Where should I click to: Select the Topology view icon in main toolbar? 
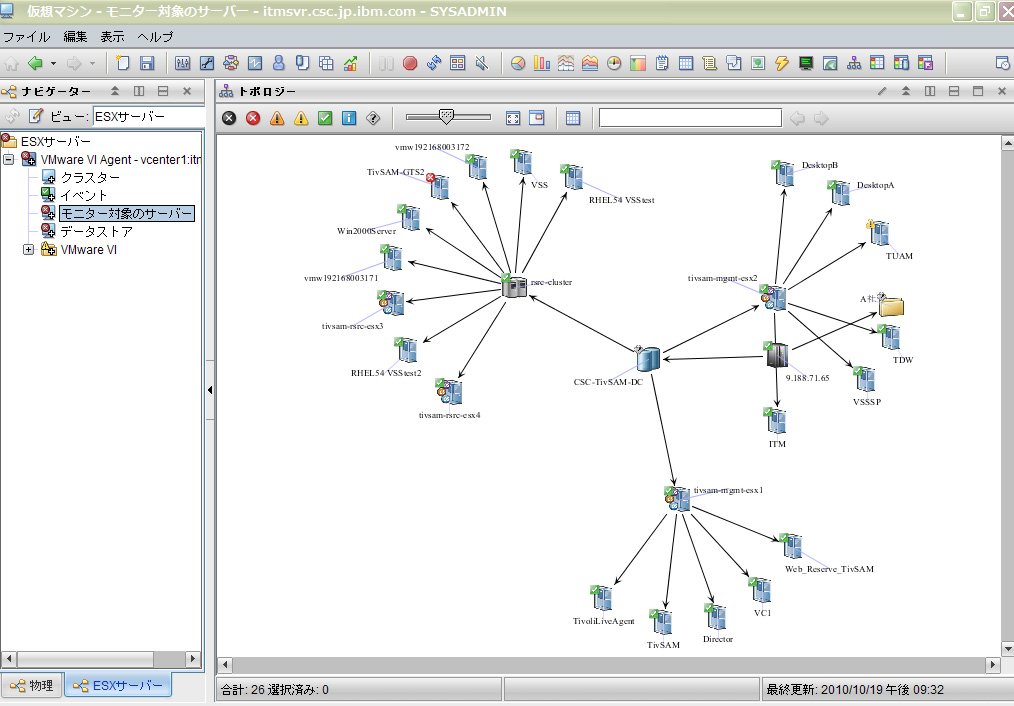[x=854, y=63]
